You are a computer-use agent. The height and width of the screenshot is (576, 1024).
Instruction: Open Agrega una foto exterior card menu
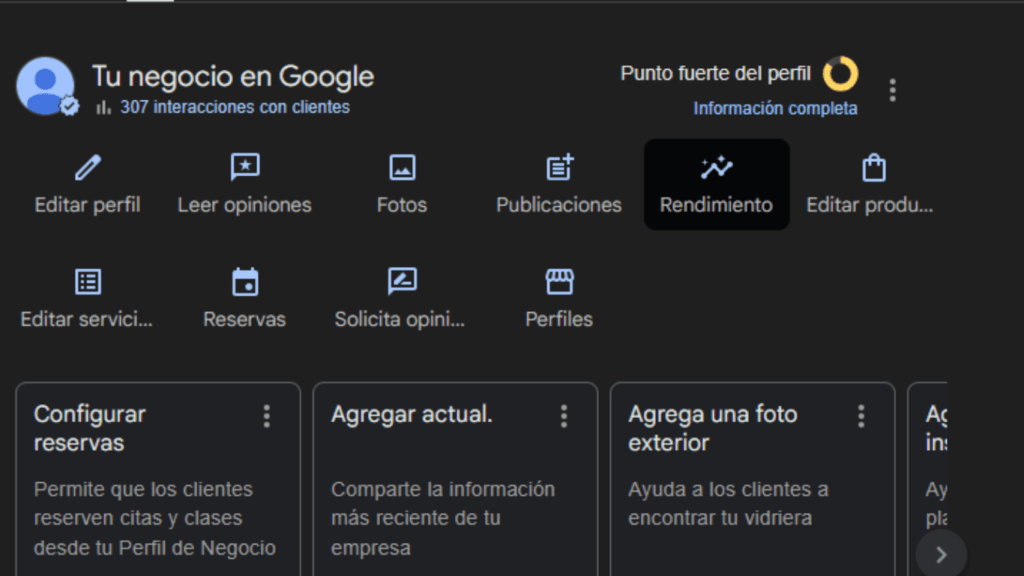point(861,416)
